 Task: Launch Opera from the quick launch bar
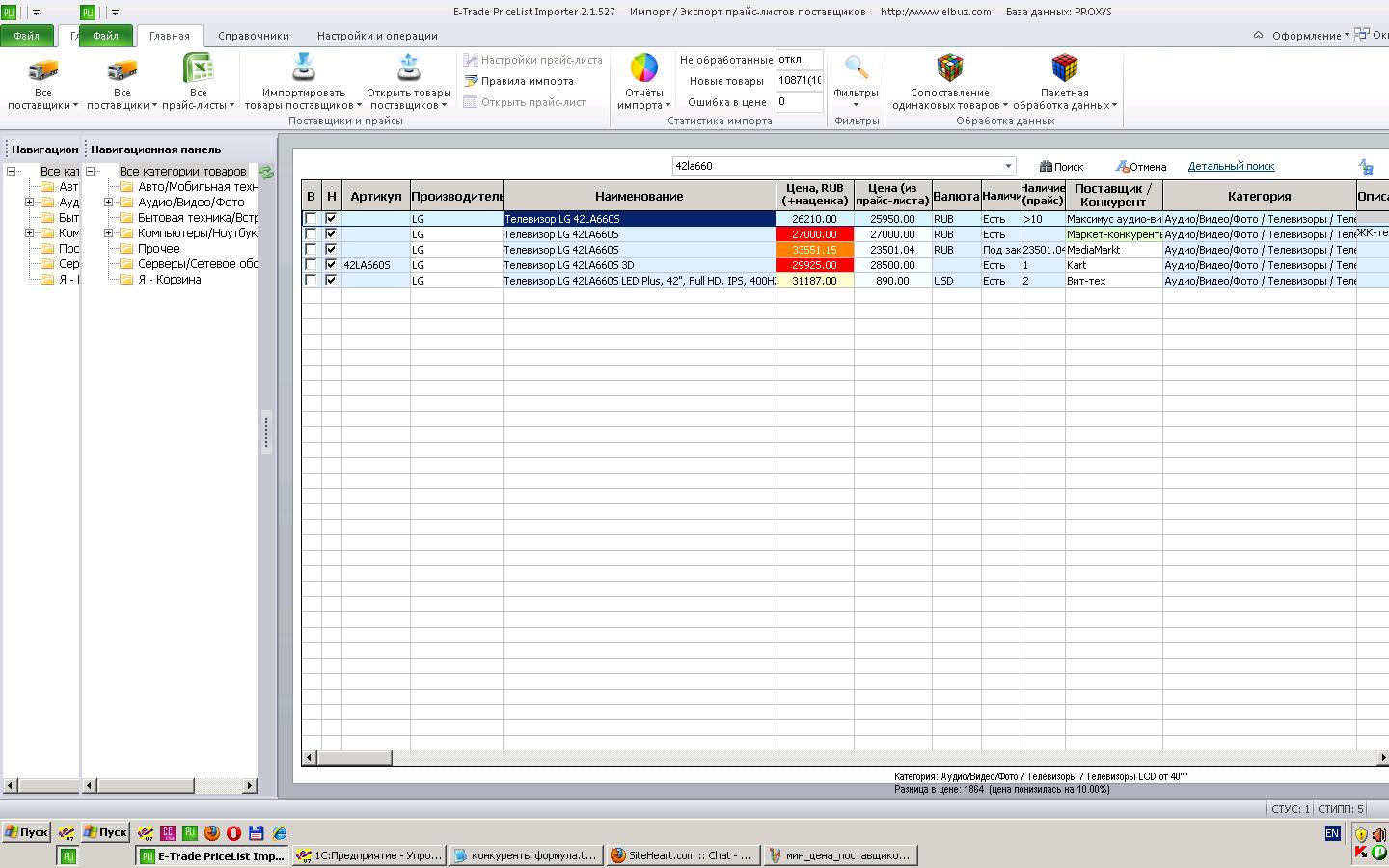coord(233,833)
